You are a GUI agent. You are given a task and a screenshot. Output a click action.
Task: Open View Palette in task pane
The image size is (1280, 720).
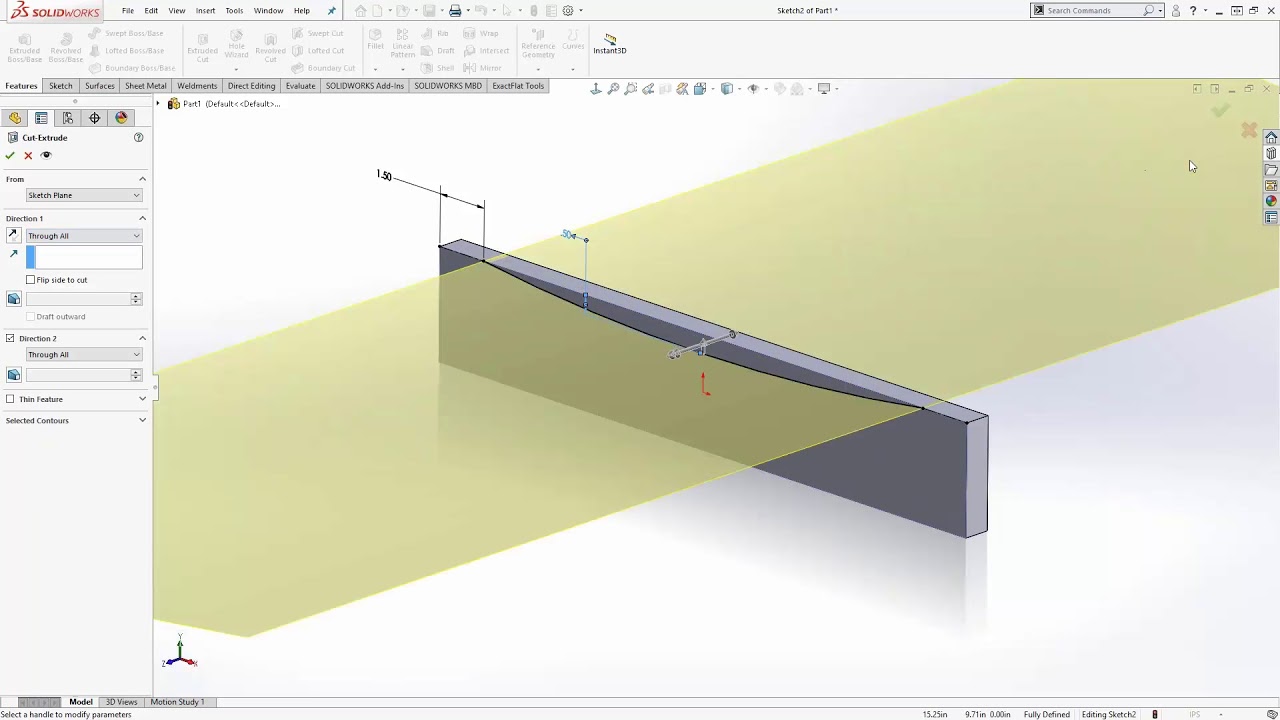click(1271, 185)
